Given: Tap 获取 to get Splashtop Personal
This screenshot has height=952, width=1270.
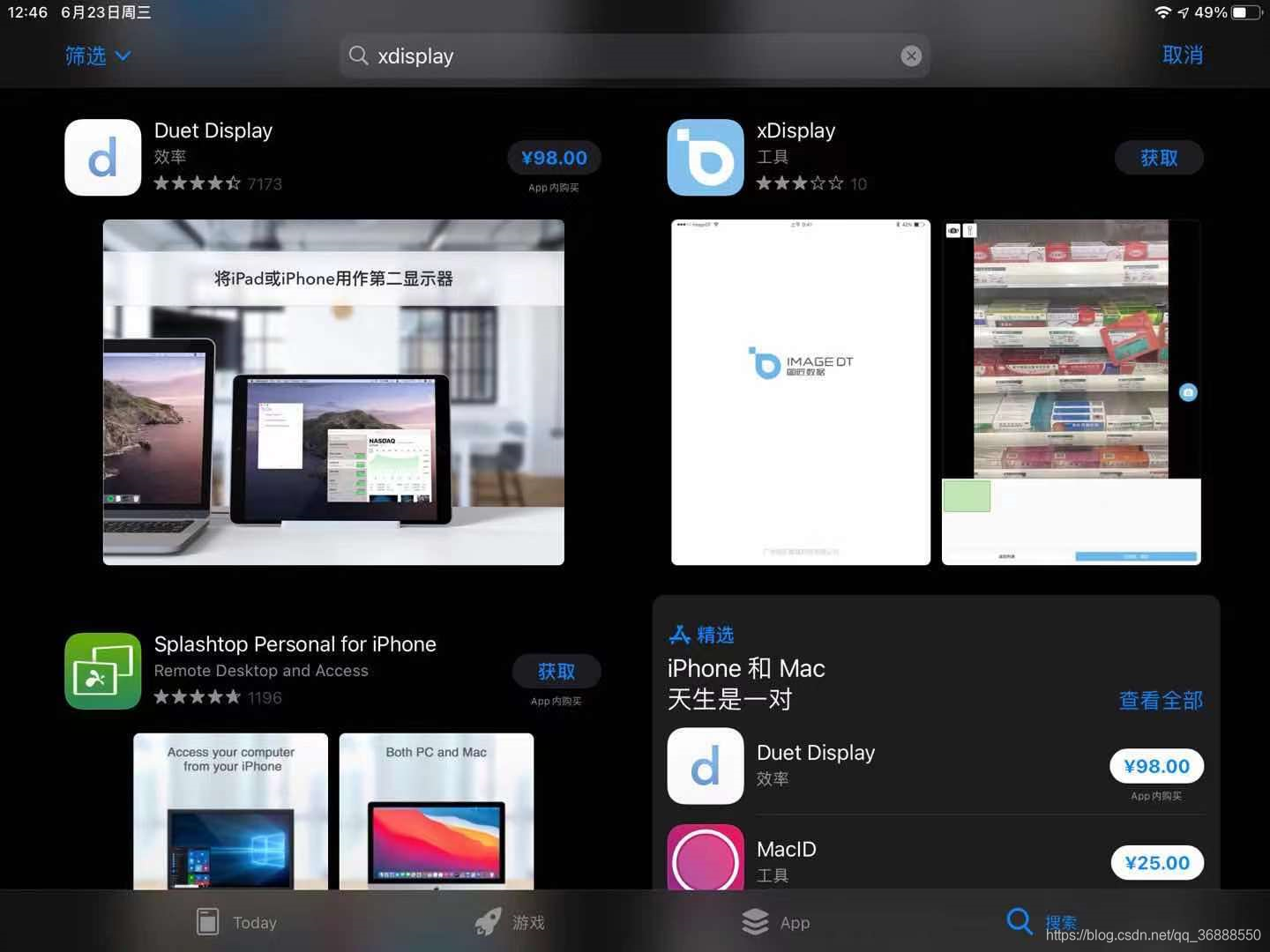Looking at the screenshot, I should [x=557, y=672].
